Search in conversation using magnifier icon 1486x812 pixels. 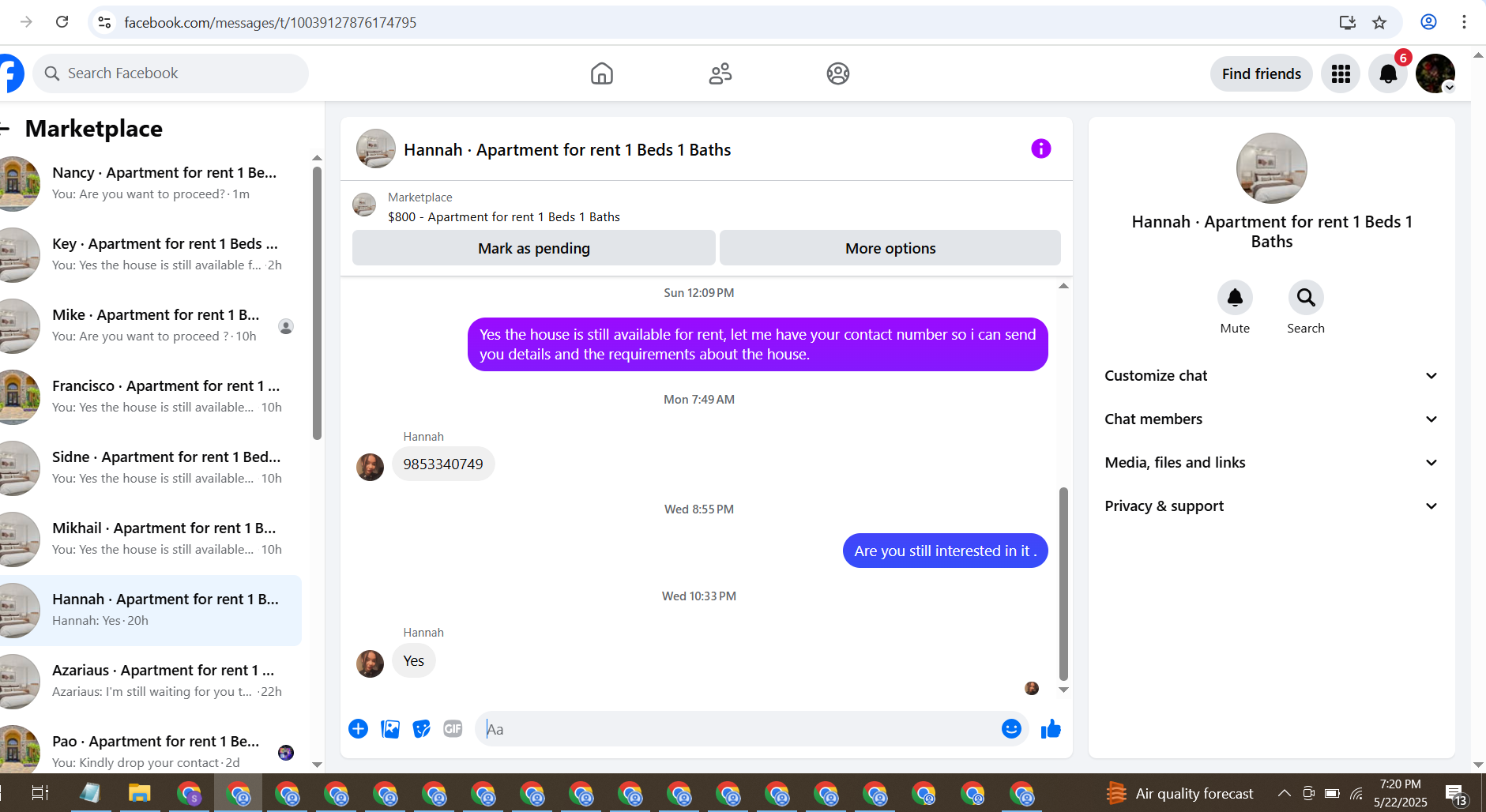tap(1306, 298)
